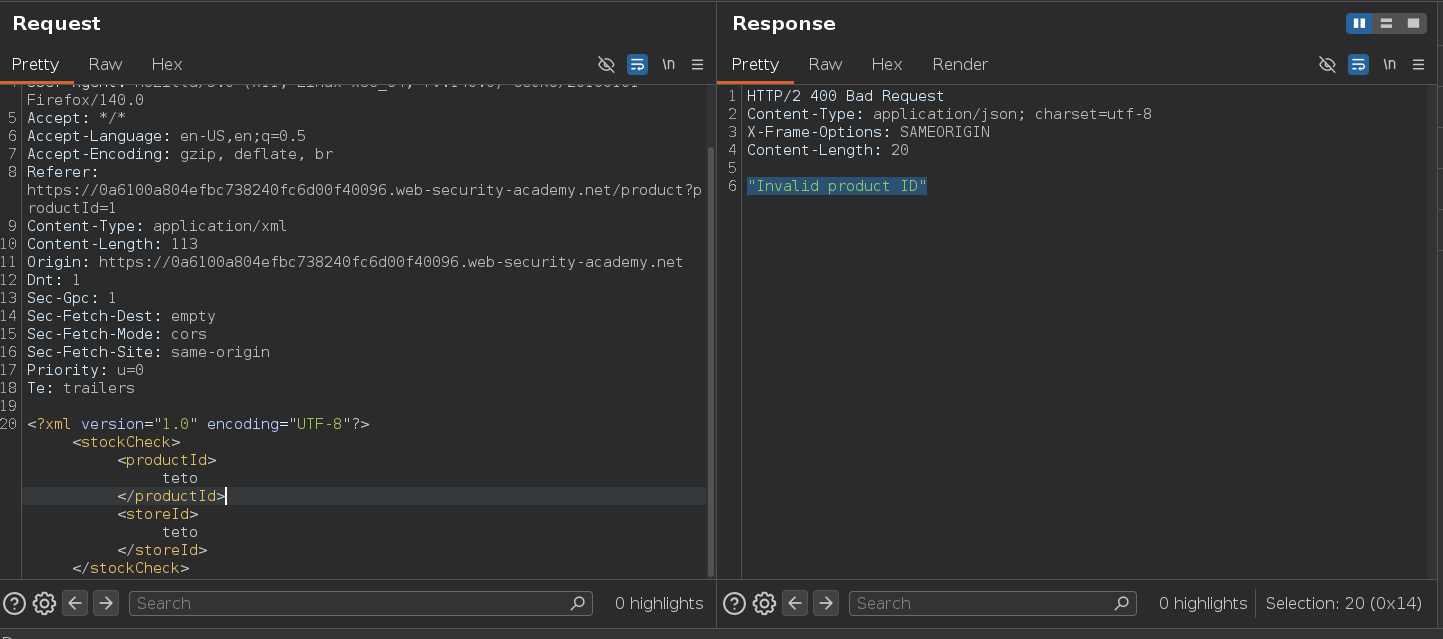Click Request '0 highlights' label
This screenshot has height=639, width=1443.
[659, 603]
